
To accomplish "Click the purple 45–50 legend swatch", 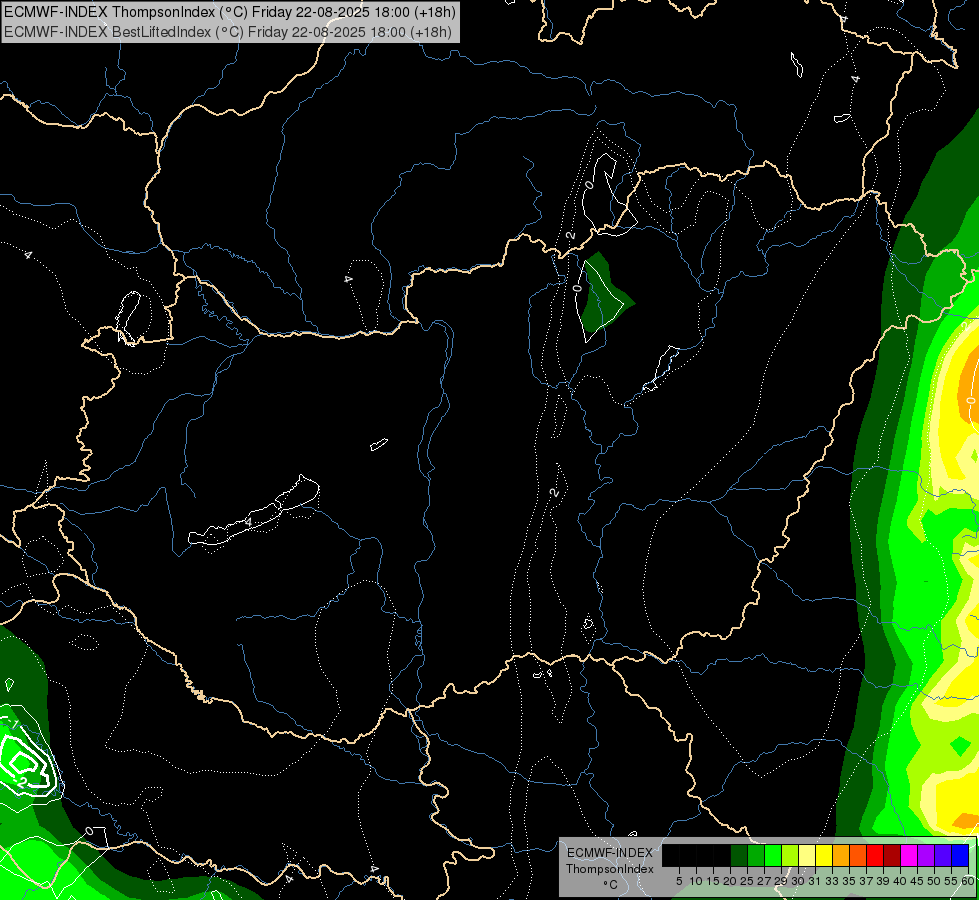I will coord(926,855).
